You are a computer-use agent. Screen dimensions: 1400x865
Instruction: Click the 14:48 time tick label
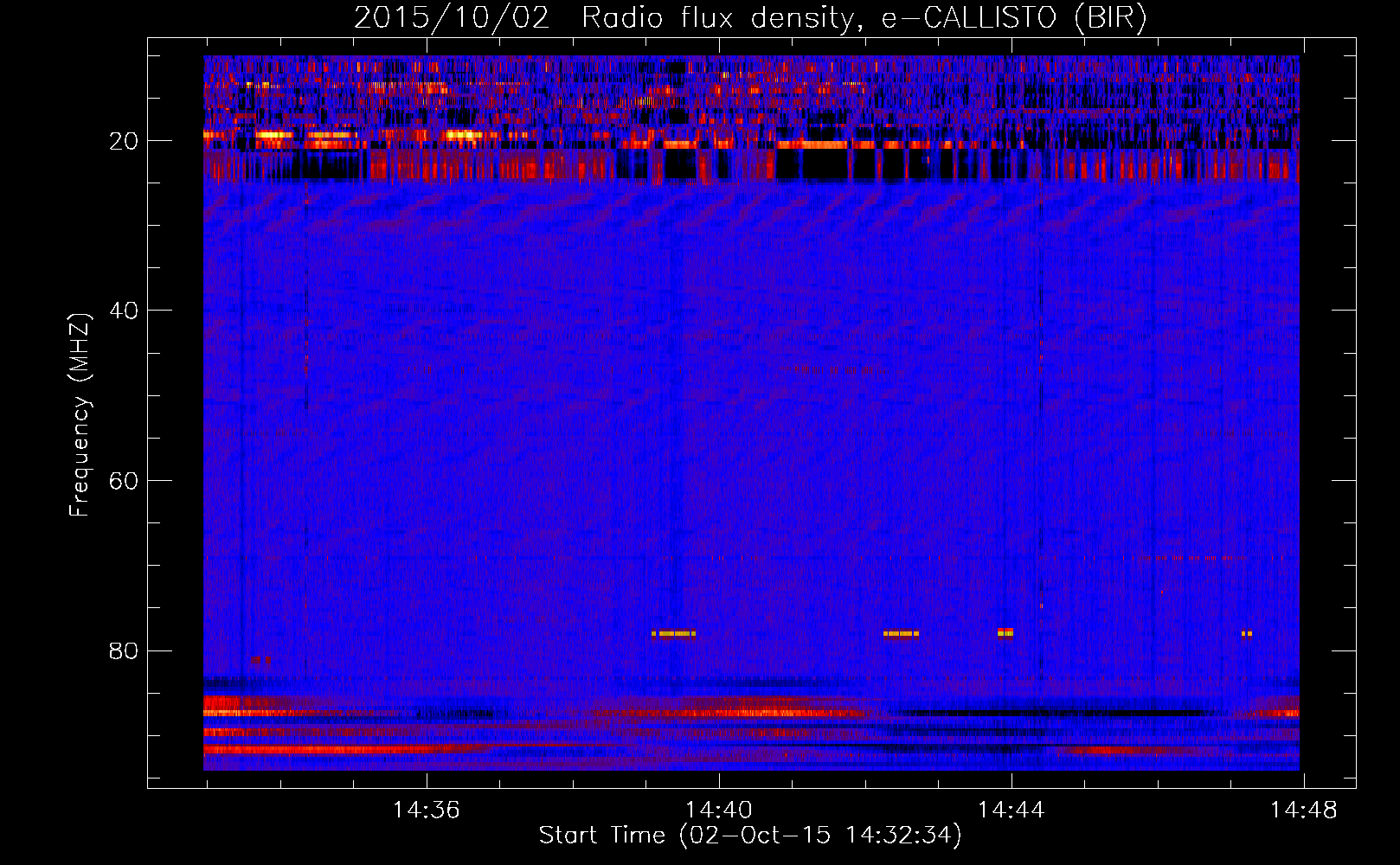[x=1303, y=810]
